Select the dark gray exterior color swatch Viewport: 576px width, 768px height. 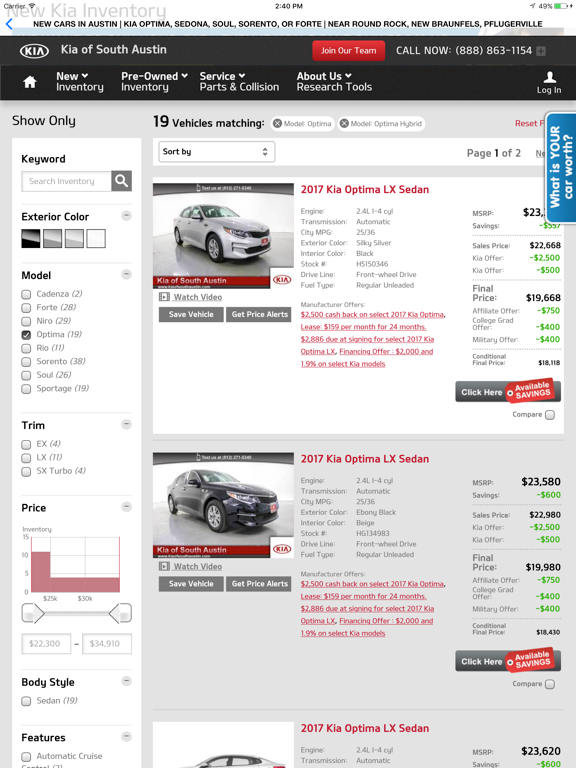(x=52, y=239)
